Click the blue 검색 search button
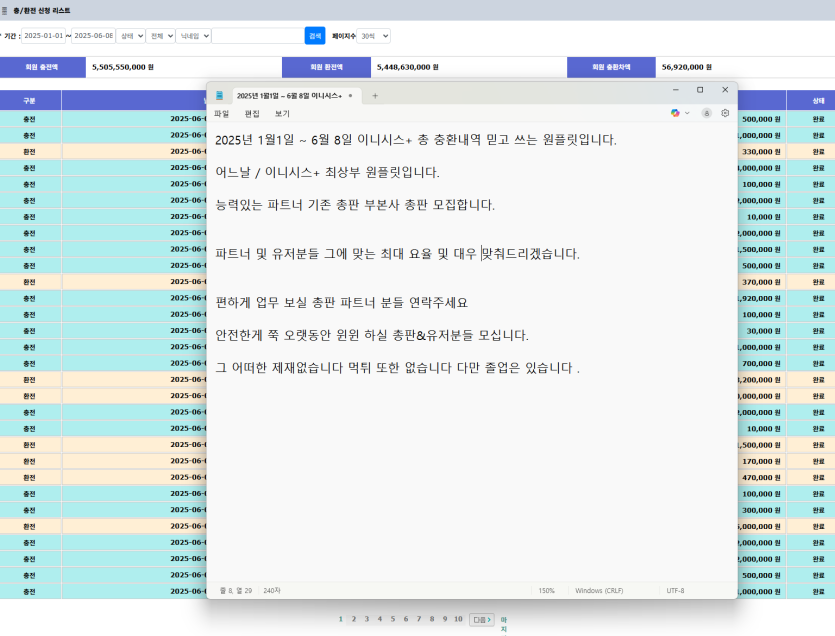This screenshot has width=835, height=636. click(315, 36)
